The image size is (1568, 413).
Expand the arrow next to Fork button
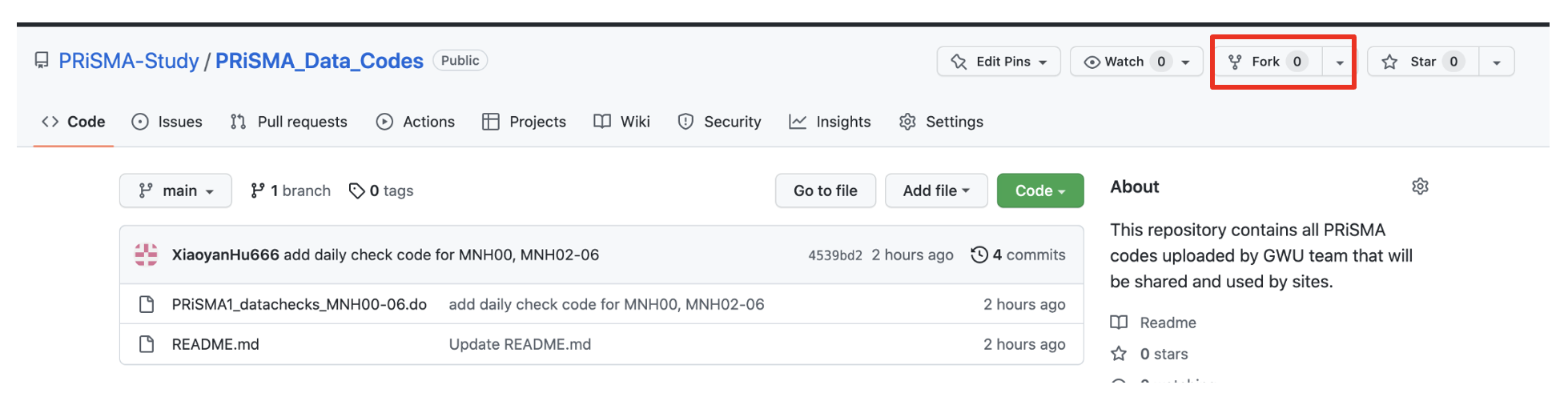[x=1339, y=62]
